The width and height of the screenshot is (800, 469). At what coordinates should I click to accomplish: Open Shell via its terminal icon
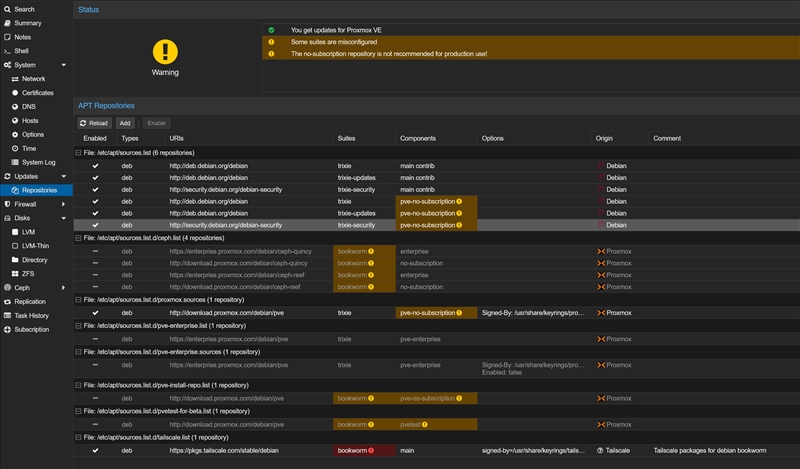(x=7, y=50)
